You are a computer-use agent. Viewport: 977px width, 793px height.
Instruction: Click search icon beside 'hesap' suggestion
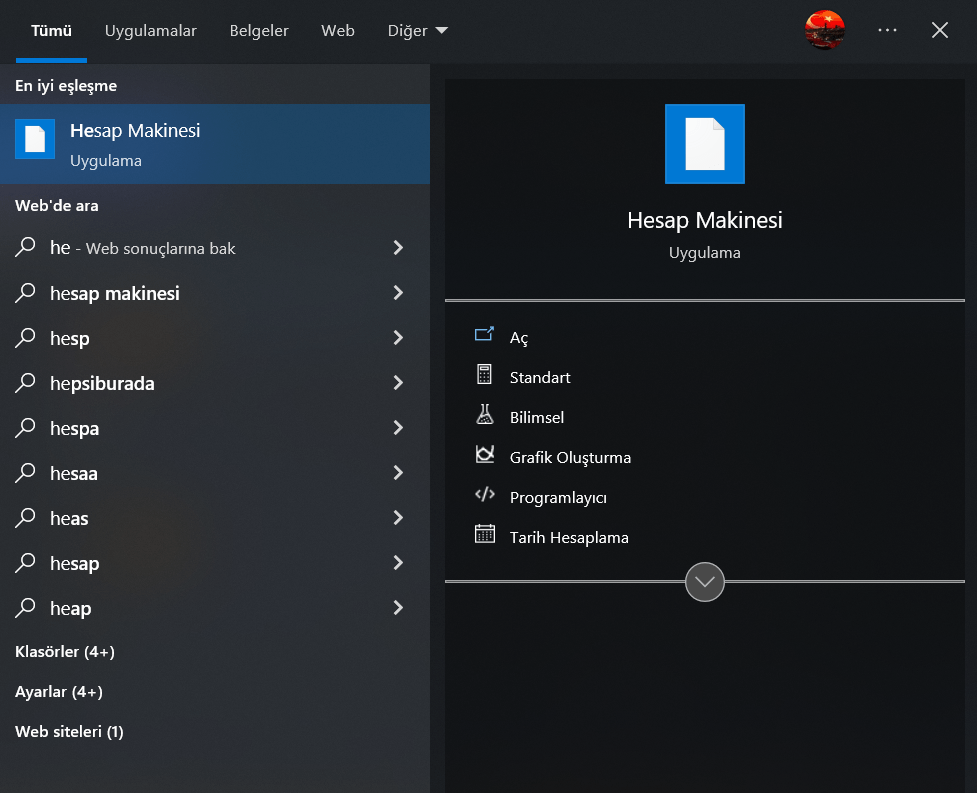click(25, 563)
